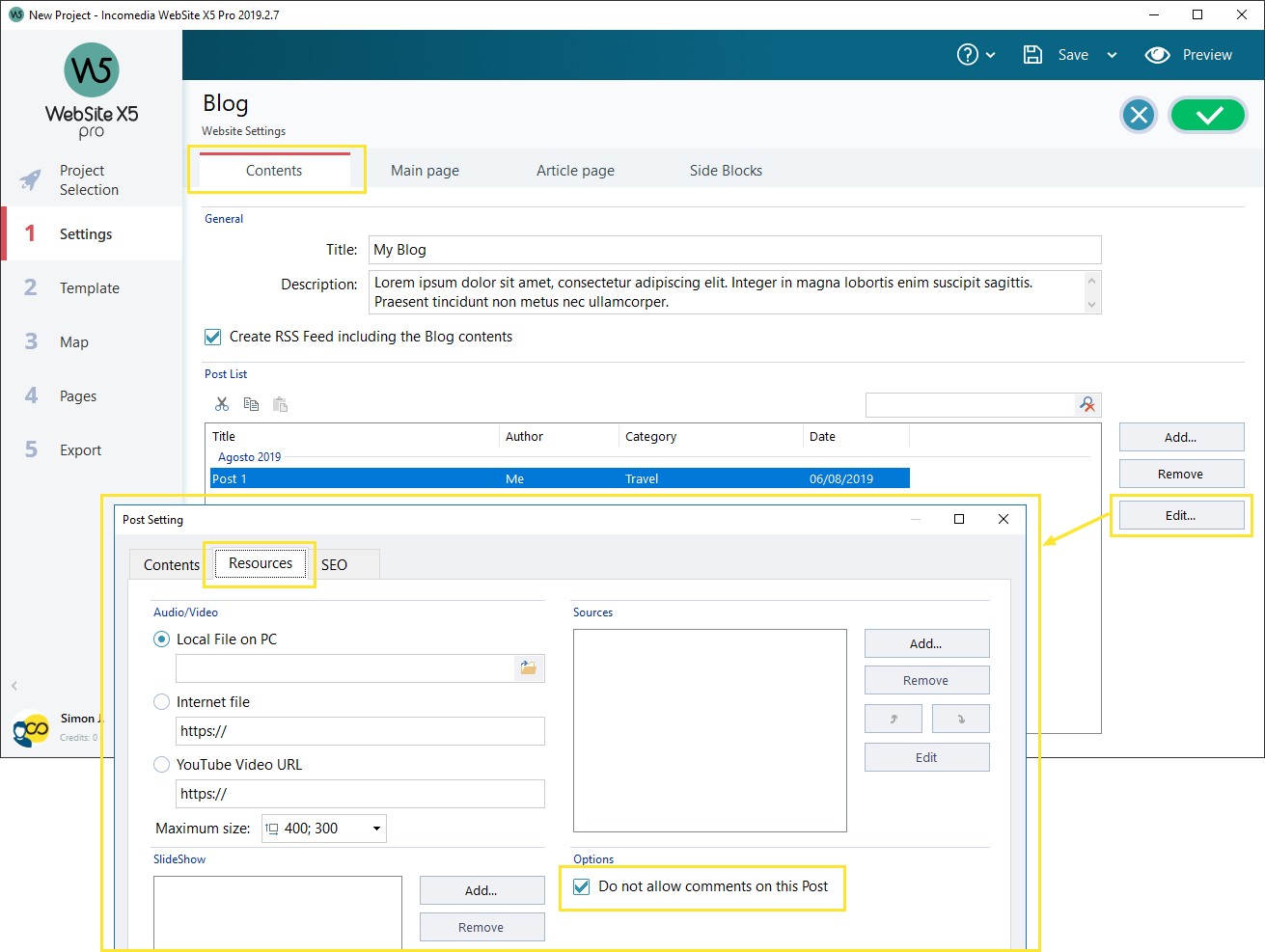Expand the Help menu chevron

click(990, 54)
